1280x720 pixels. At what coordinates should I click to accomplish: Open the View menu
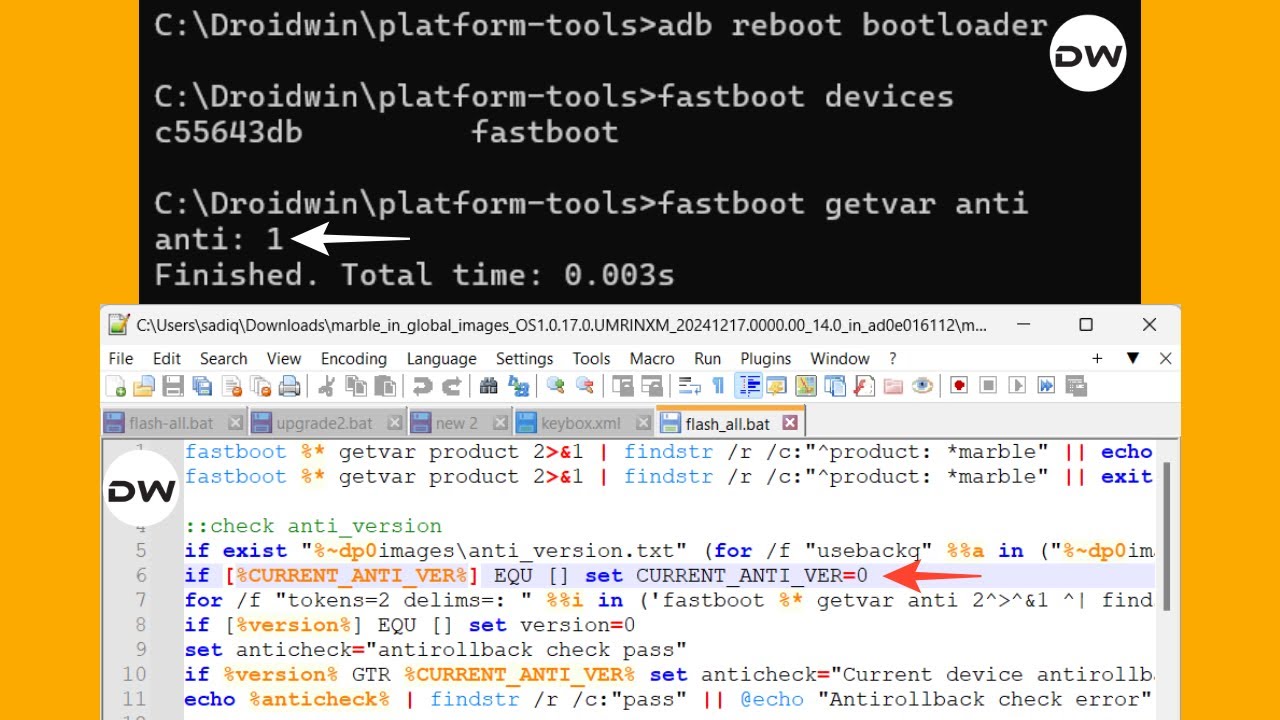coord(284,358)
